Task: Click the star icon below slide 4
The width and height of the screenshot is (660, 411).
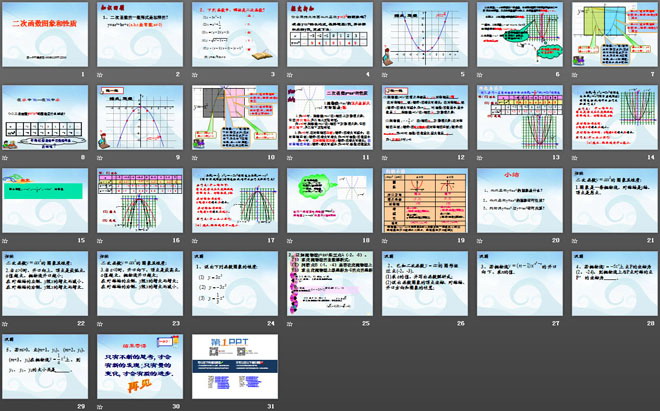Action: point(289,75)
